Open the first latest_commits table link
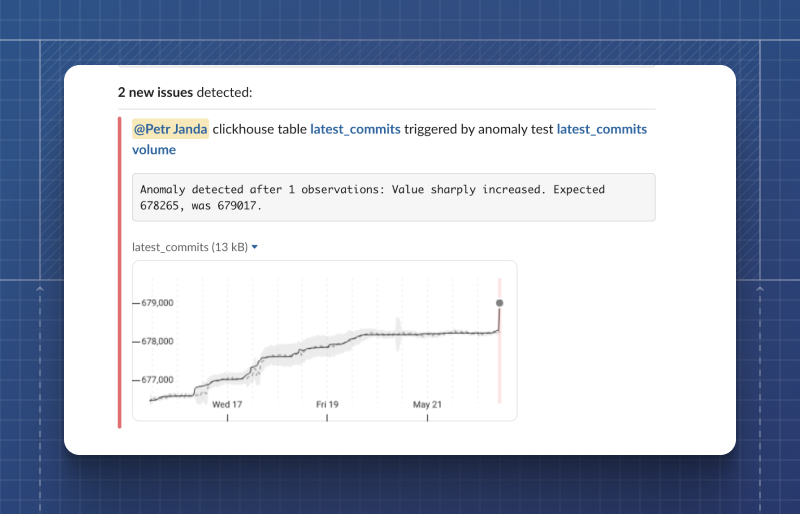The width and height of the screenshot is (800, 514). click(355, 129)
